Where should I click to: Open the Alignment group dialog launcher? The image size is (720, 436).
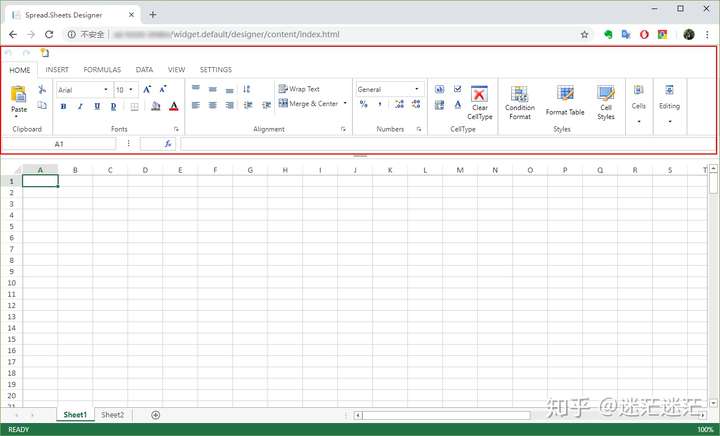pyautogui.click(x=343, y=129)
